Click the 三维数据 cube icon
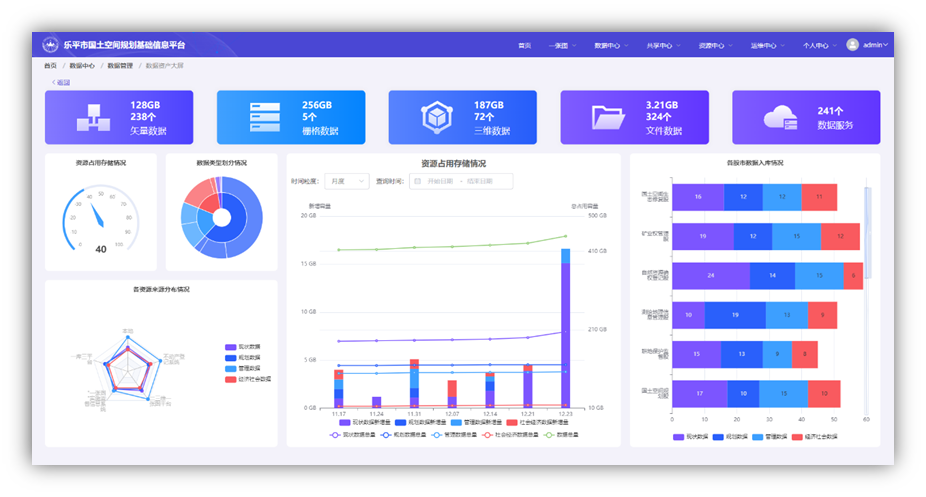This screenshot has height=497, width=926. (x=436, y=118)
